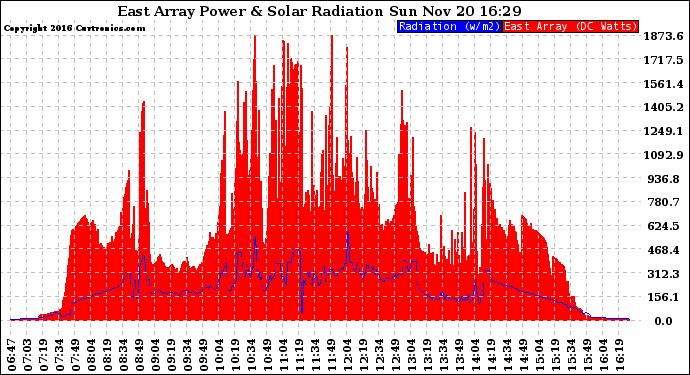The height and width of the screenshot is (375, 690).
Task: Click the East Array (DC Watts) red legend label
Action: point(570,26)
